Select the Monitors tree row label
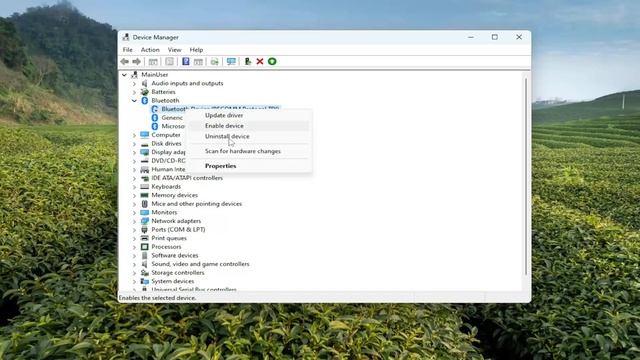Viewport: 640px width, 360px height. pyautogui.click(x=164, y=212)
